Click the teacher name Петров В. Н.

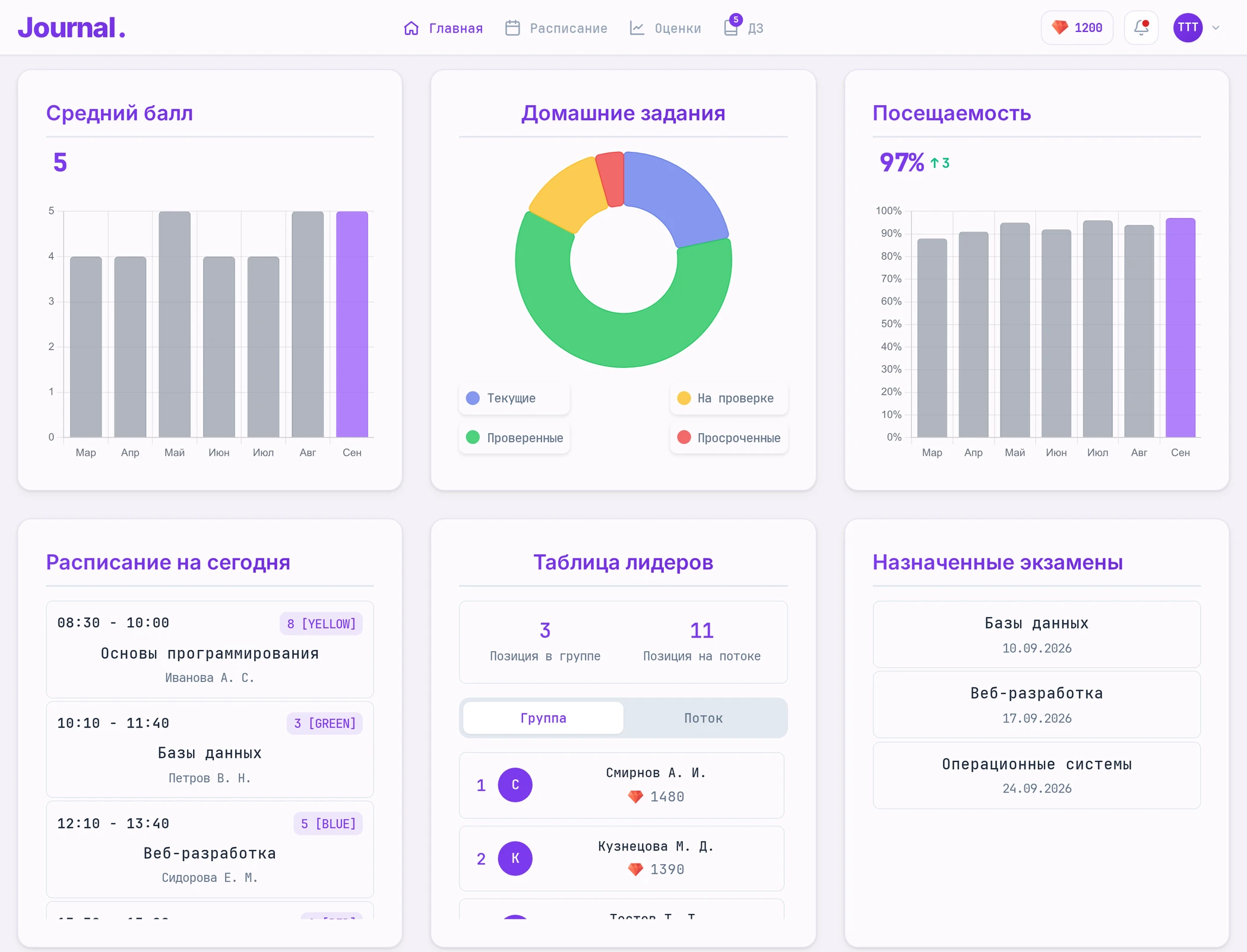click(x=210, y=778)
